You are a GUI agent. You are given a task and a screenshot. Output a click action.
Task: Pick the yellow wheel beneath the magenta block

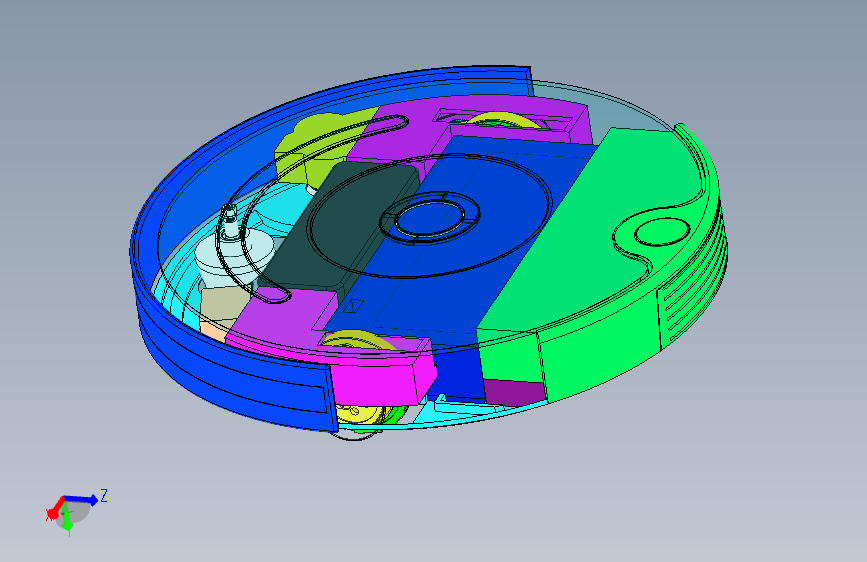357,414
